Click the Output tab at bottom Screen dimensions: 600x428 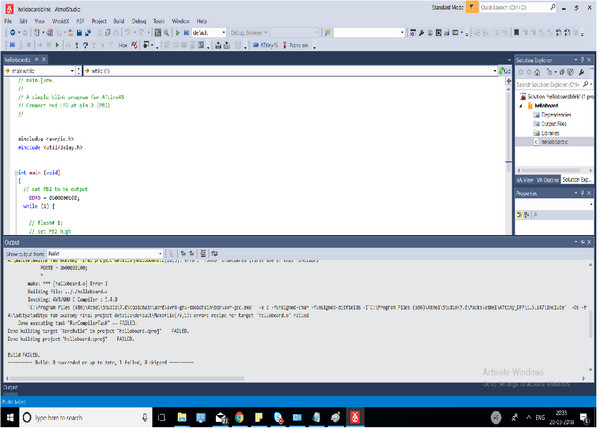pyautogui.click(x=10, y=387)
